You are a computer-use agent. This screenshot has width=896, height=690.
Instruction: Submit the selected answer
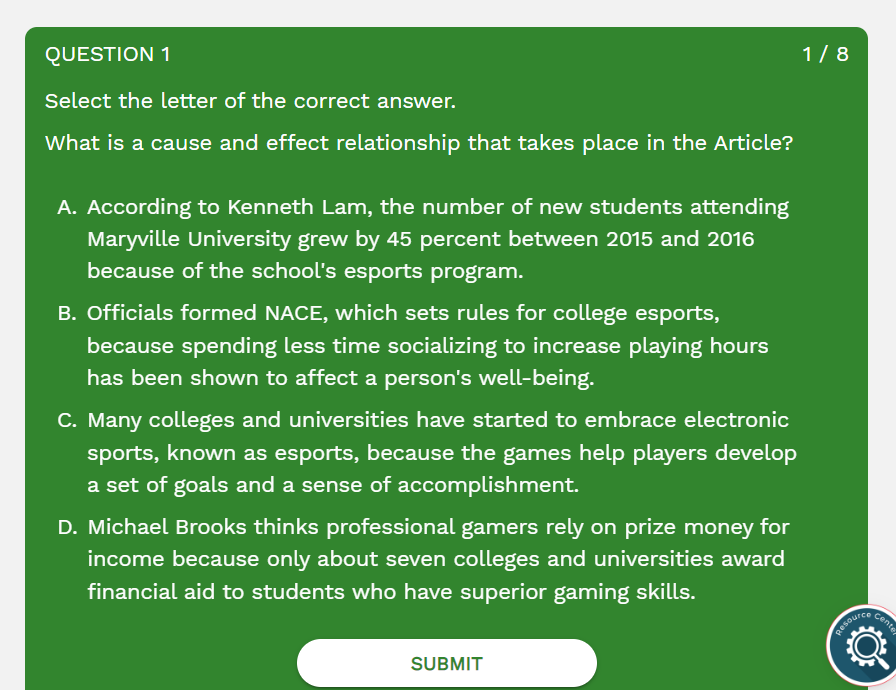[x=446, y=663]
